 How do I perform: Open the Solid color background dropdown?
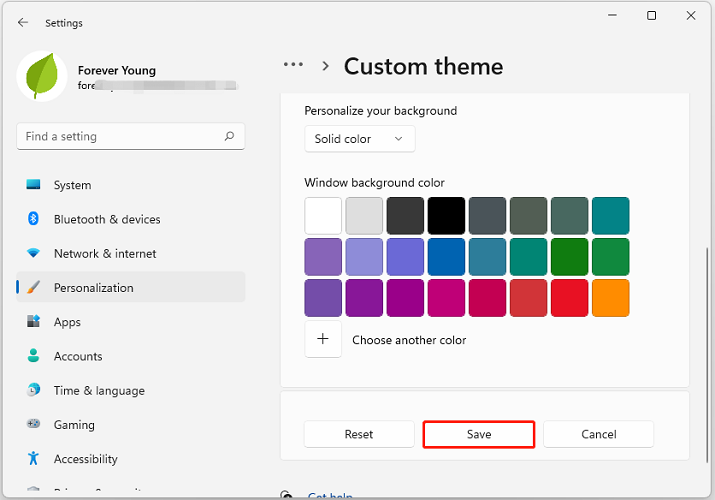pos(359,139)
